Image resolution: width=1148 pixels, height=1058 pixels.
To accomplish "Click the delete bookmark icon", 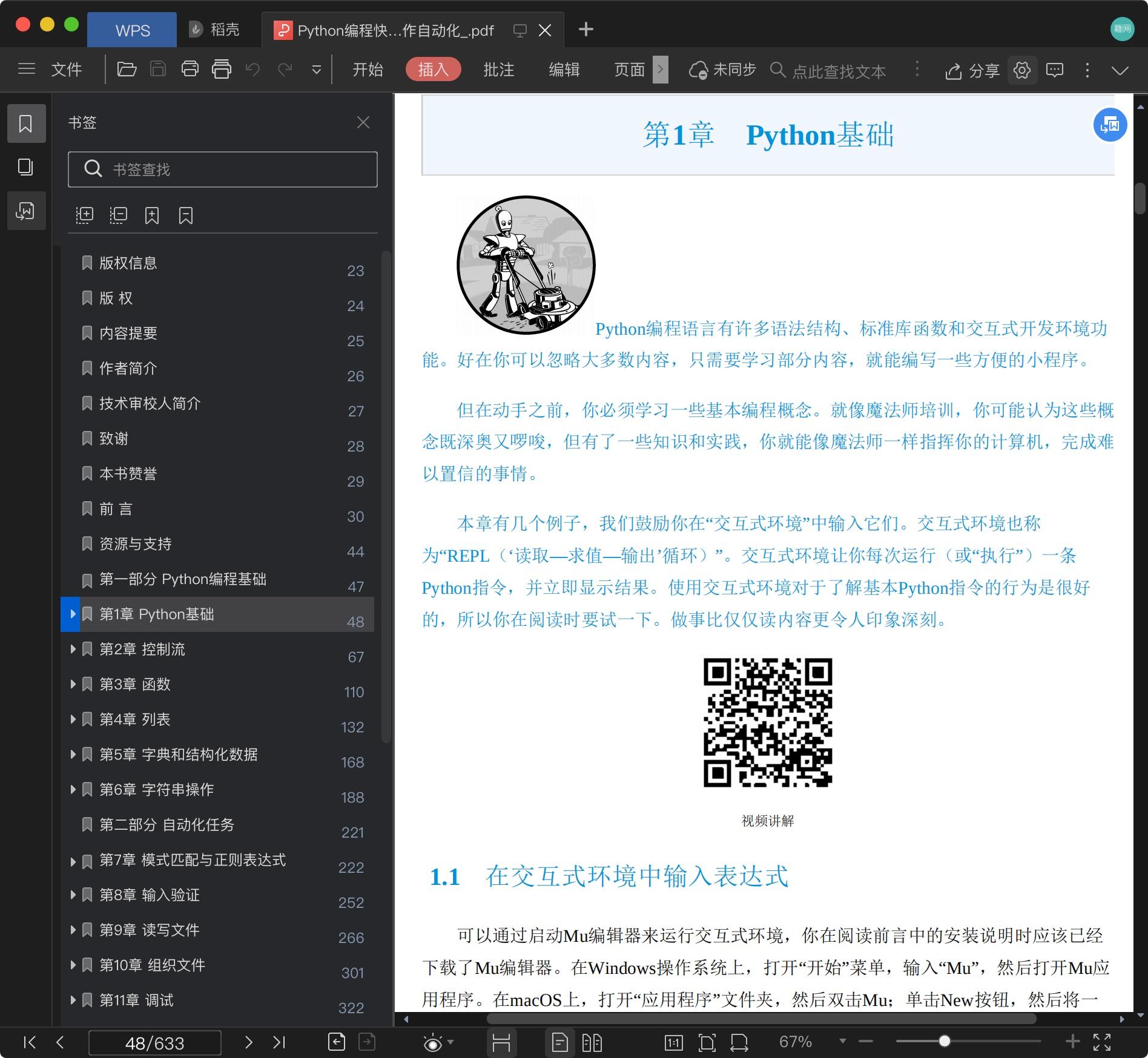I will click(186, 215).
